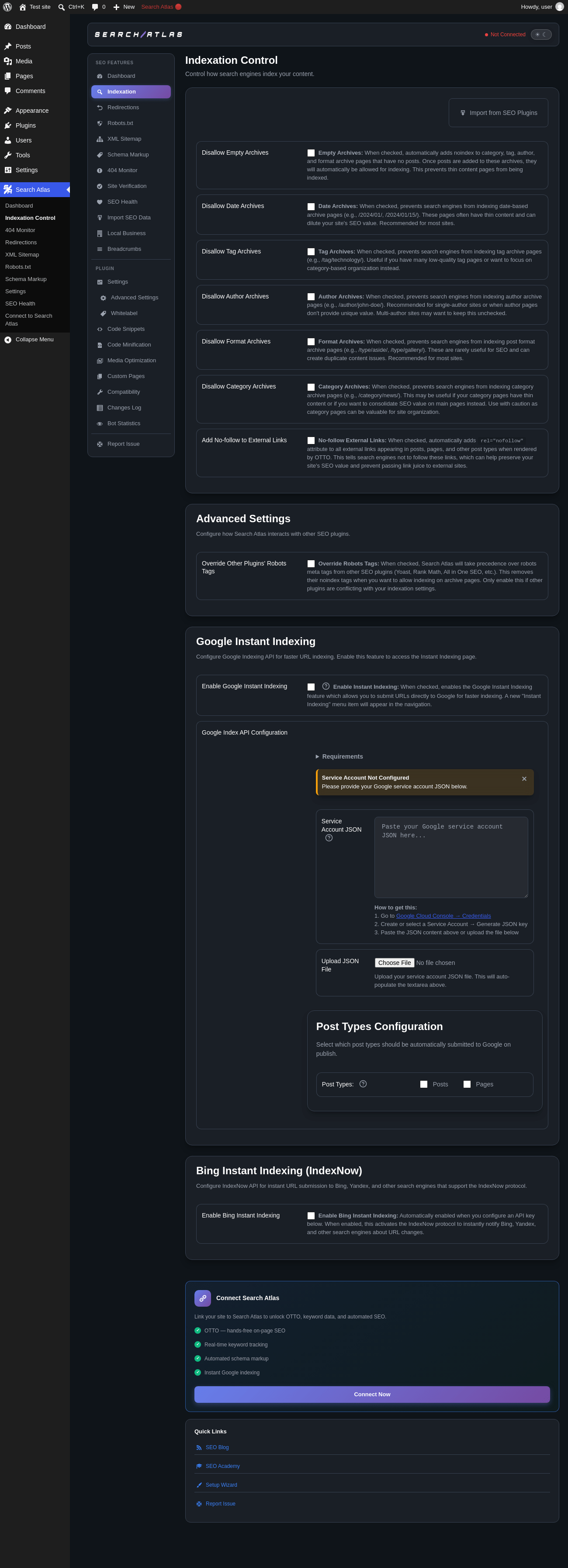The image size is (568, 1568).
Task: Check the Tag Archives checkbox
Action: coord(311,252)
